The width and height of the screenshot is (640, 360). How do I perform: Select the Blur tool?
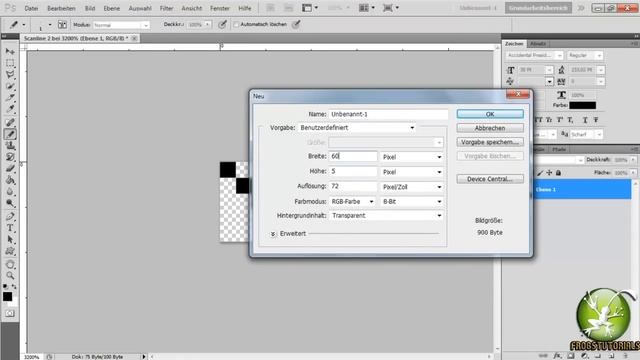[x=10, y=191]
